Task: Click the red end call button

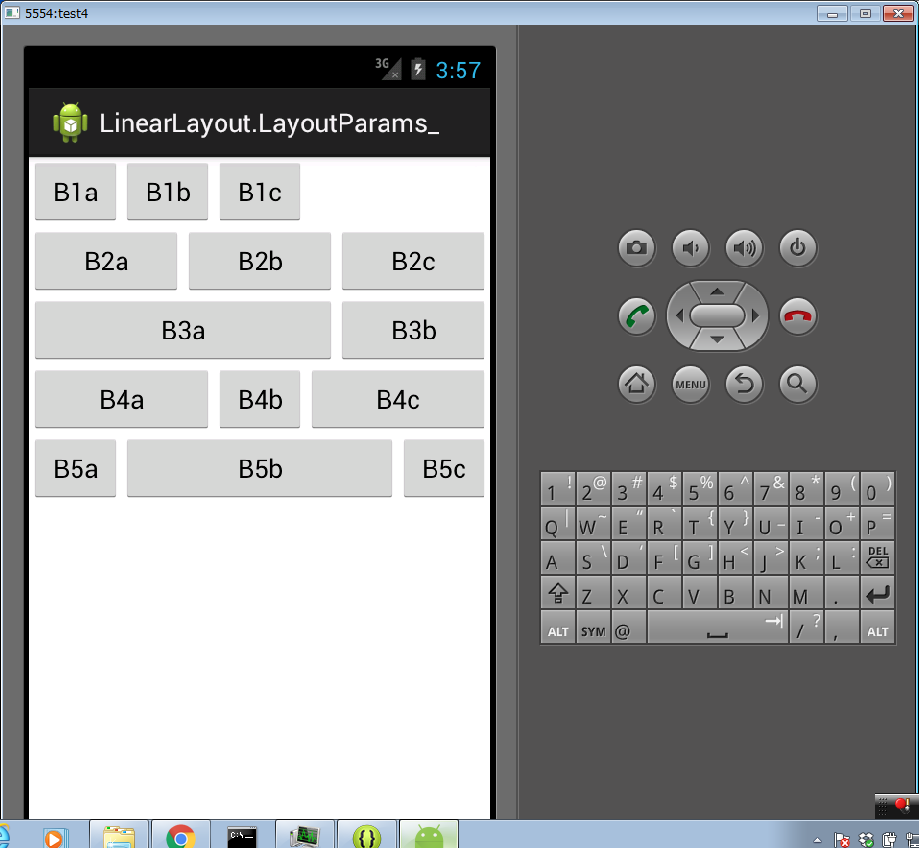Action: pos(798,316)
